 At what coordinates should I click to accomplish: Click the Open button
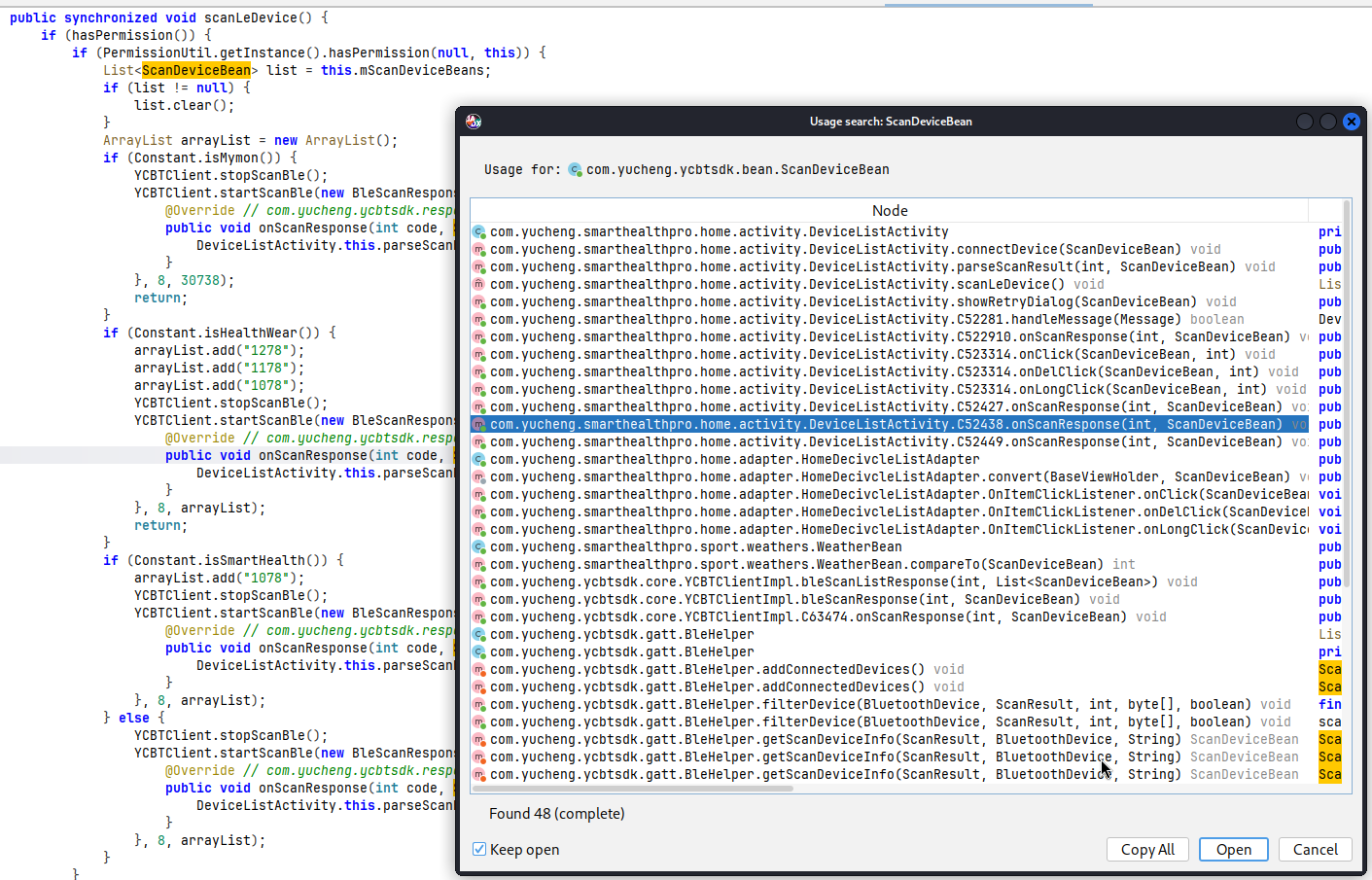[x=1234, y=849]
